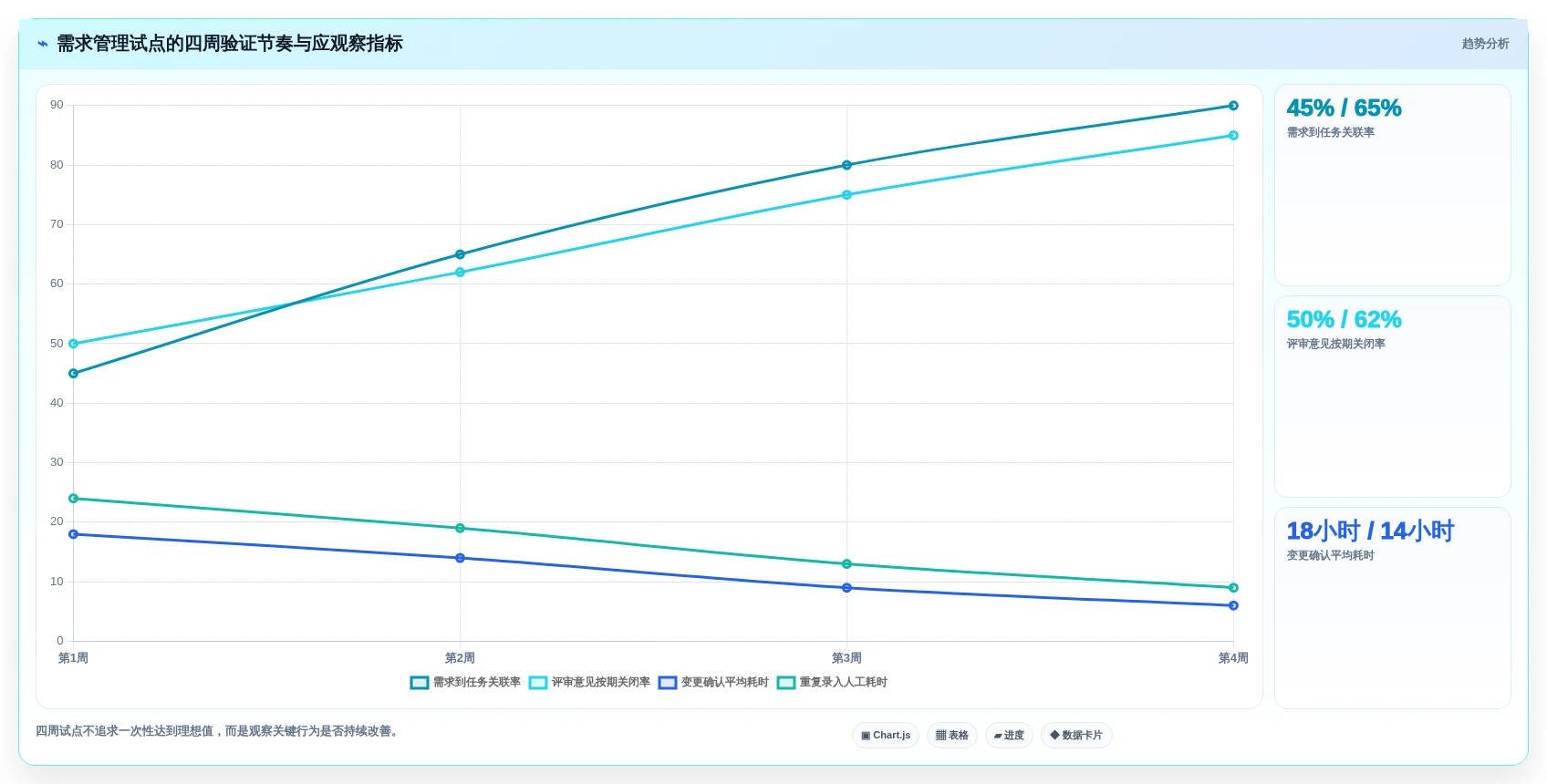The width and height of the screenshot is (1547, 784).
Task: Click the 变更确认平均耗时 point at 第2周 (14)
Action: coord(460,558)
